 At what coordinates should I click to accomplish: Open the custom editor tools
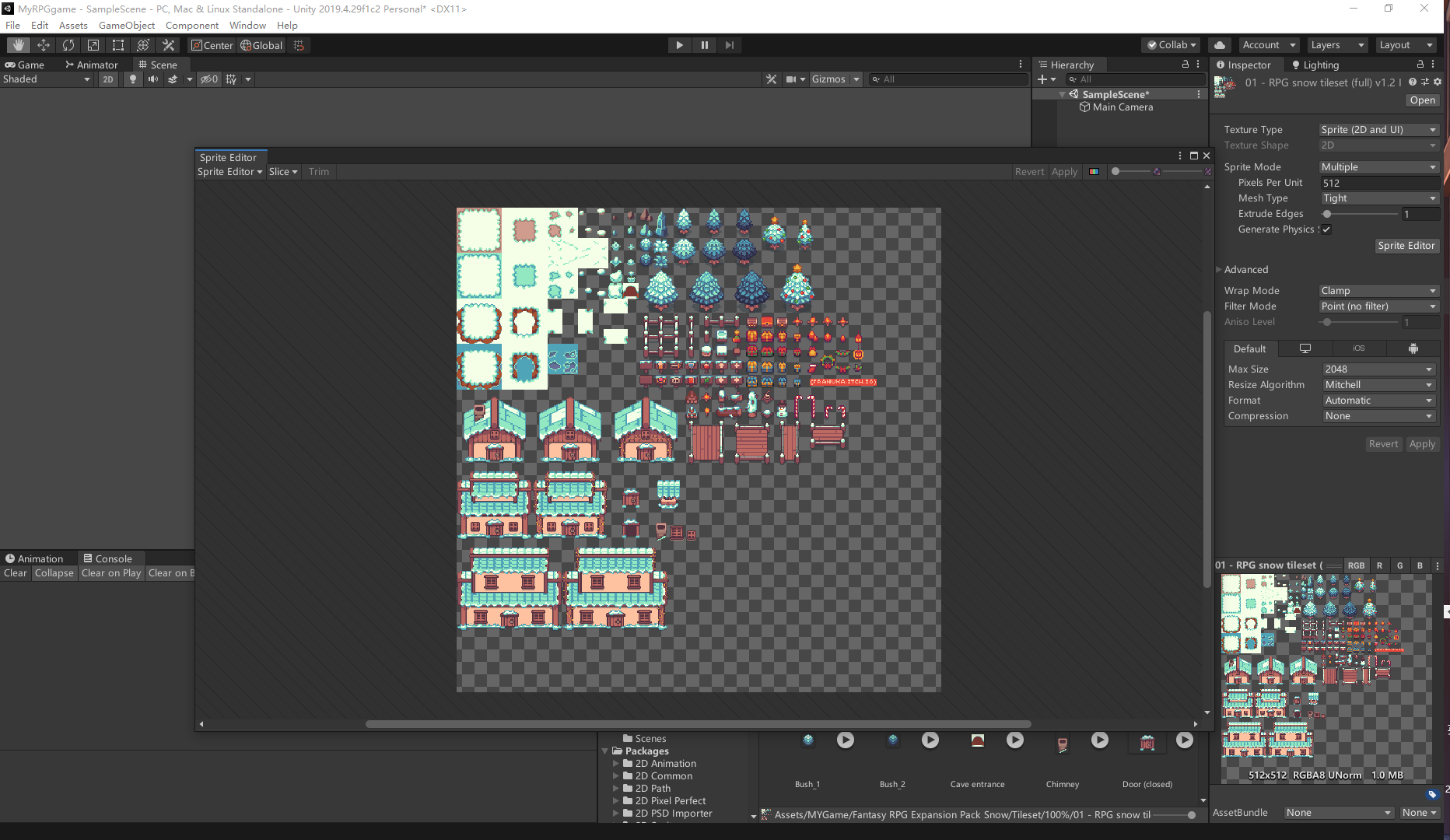pyautogui.click(x=168, y=45)
